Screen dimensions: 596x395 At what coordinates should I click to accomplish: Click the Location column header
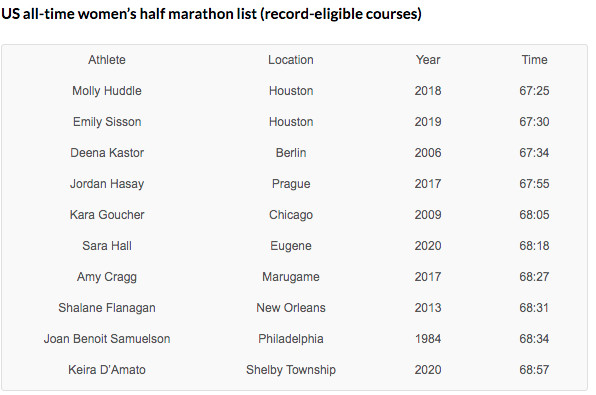(x=291, y=60)
